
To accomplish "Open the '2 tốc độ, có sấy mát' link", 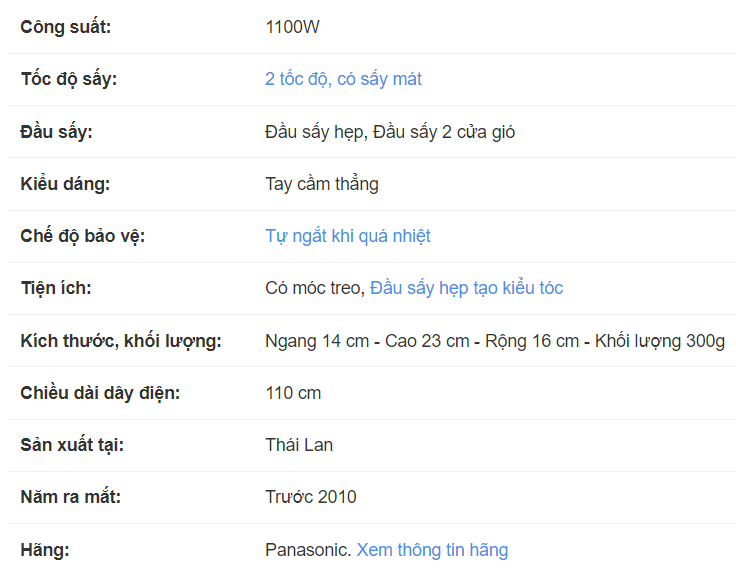I will pyautogui.click(x=343, y=79).
